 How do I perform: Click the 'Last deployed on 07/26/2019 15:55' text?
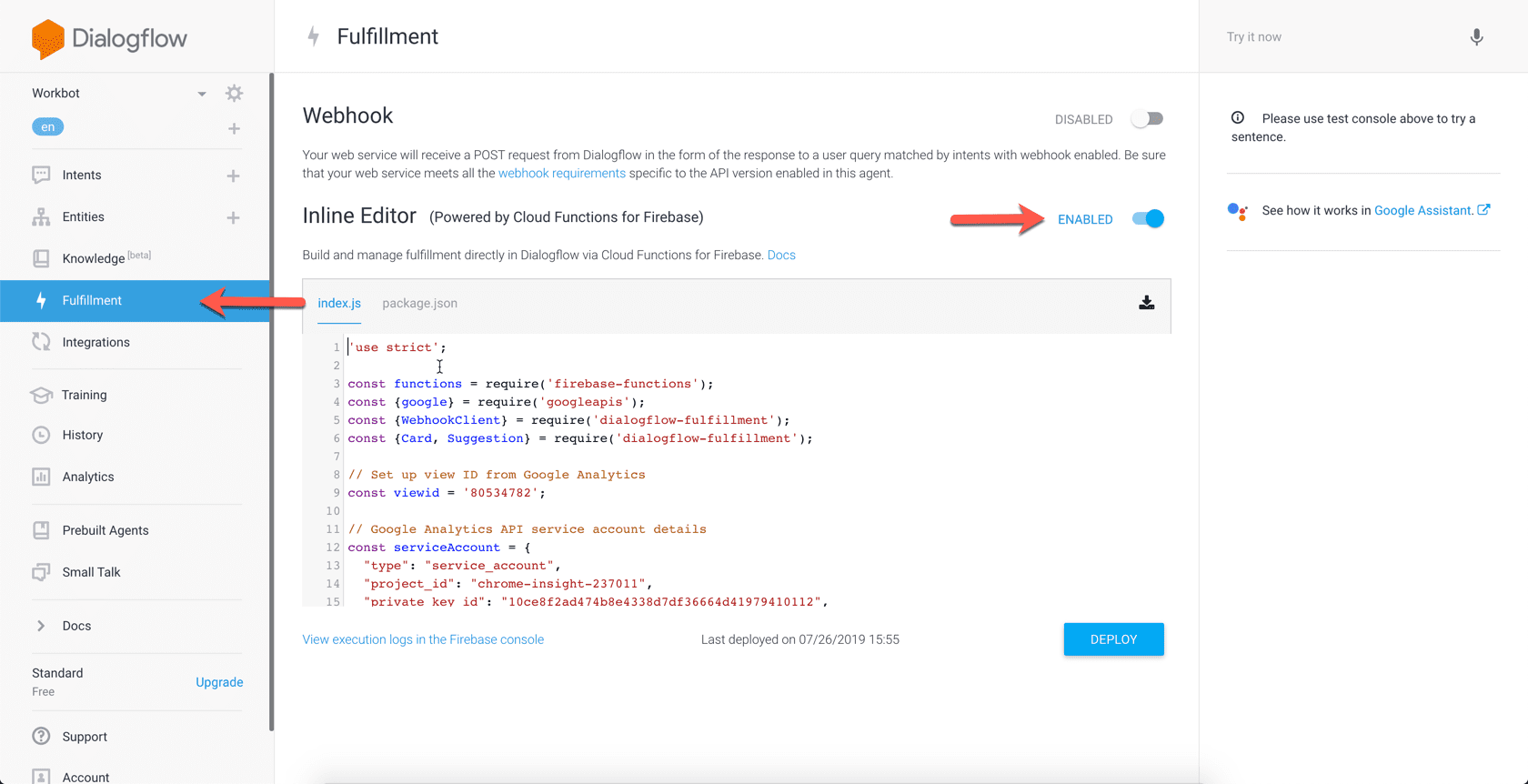(800, 639)
